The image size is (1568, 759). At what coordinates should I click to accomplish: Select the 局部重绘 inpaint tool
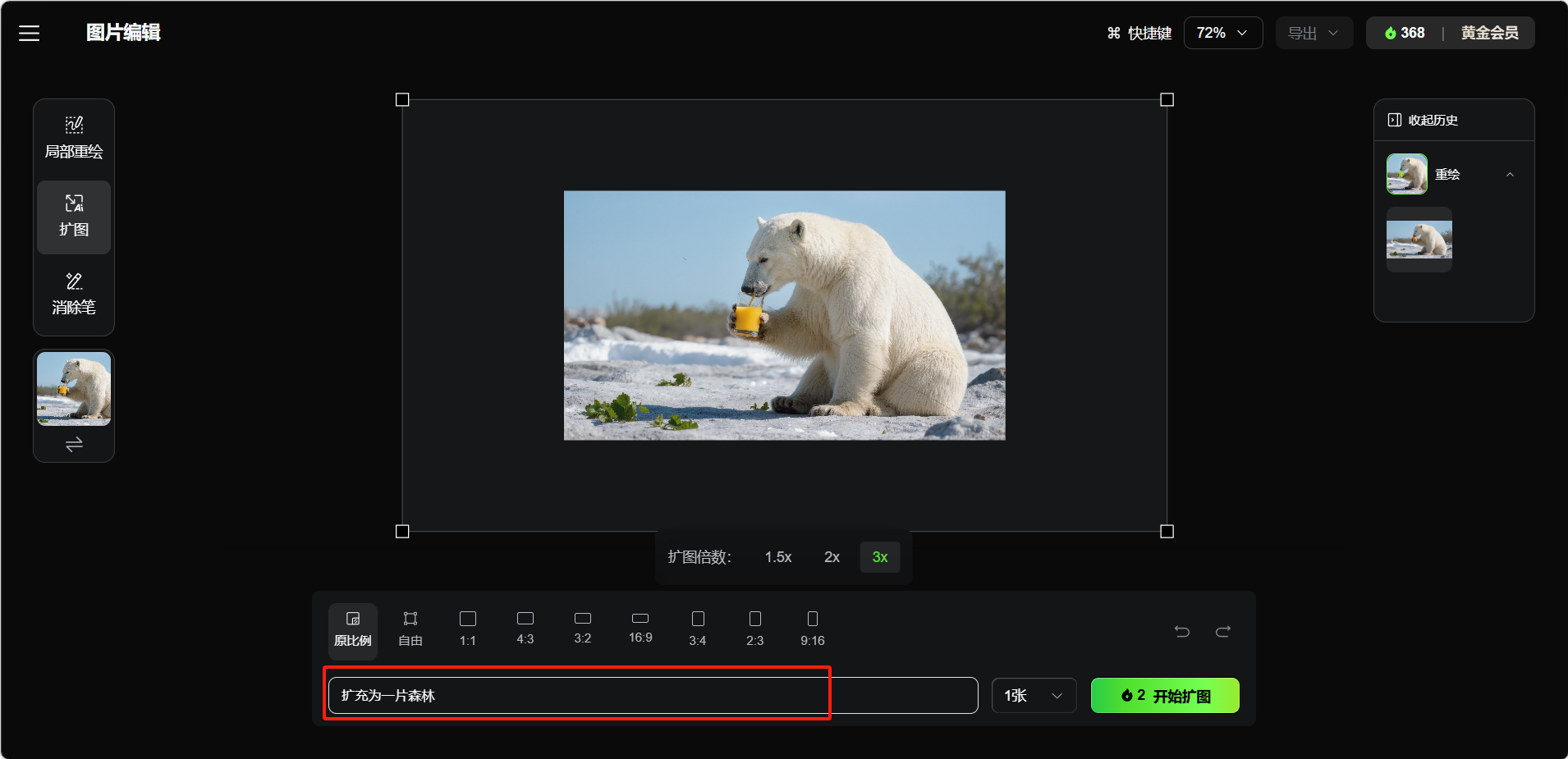[74, 138]
